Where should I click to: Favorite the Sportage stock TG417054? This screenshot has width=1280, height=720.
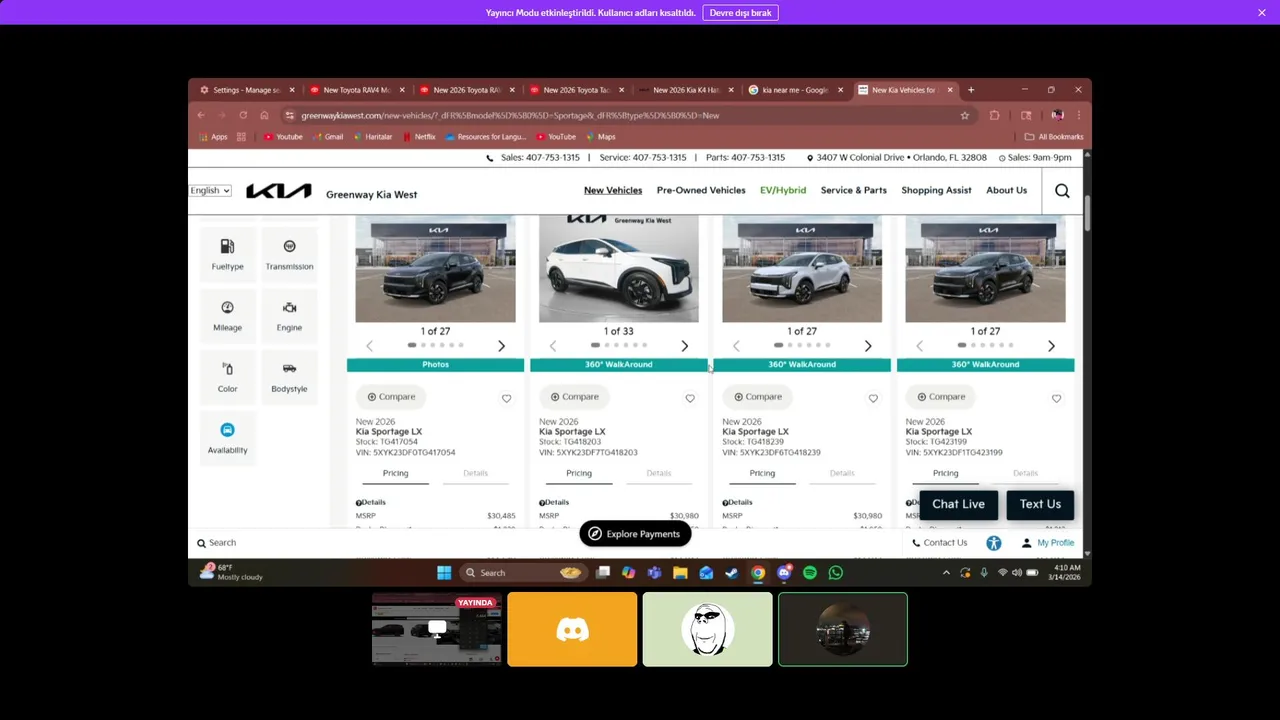click(506, 398)
